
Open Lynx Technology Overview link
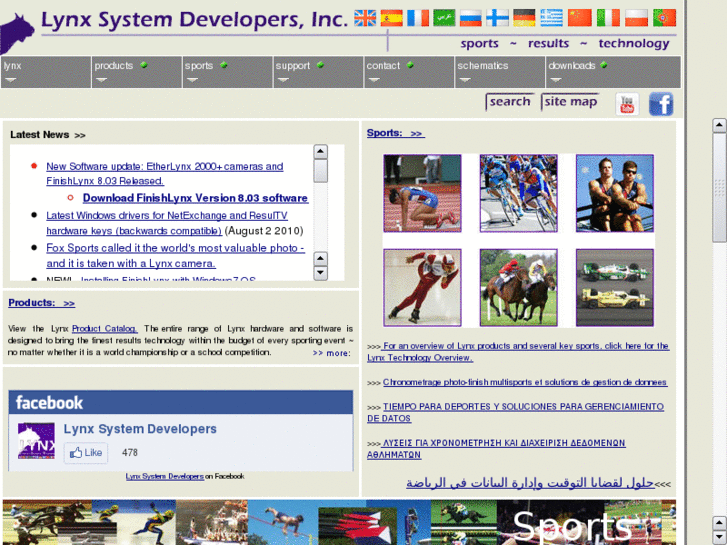coord(518,352)
